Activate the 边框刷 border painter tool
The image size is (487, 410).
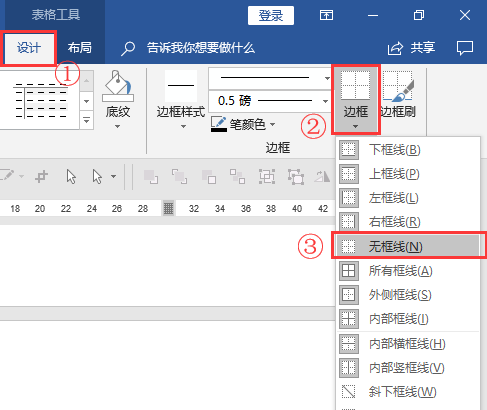[398, 94]
